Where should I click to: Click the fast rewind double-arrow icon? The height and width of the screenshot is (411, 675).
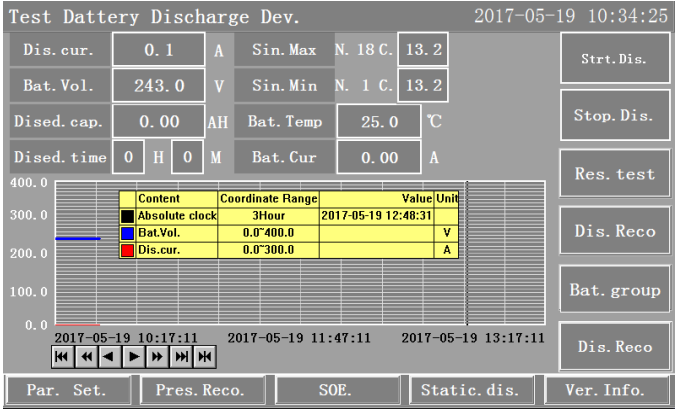point(86,356)
